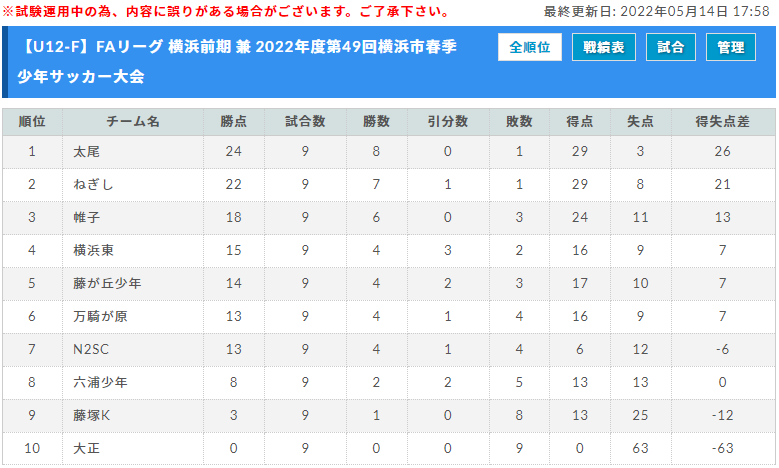Click the 管理 button
This screenshot has height=468, width=779.
[731, 47]
